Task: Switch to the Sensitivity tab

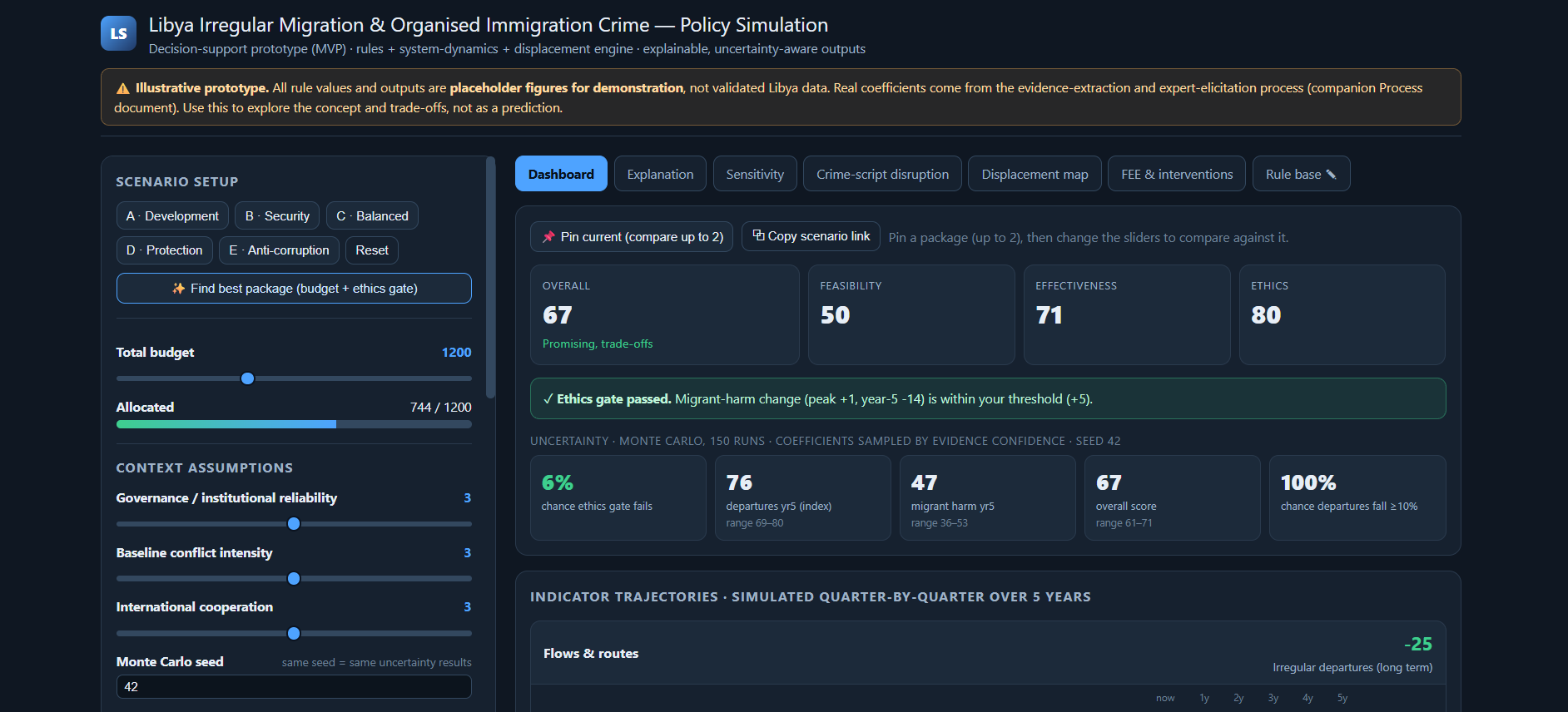Action: click(755, 174)
